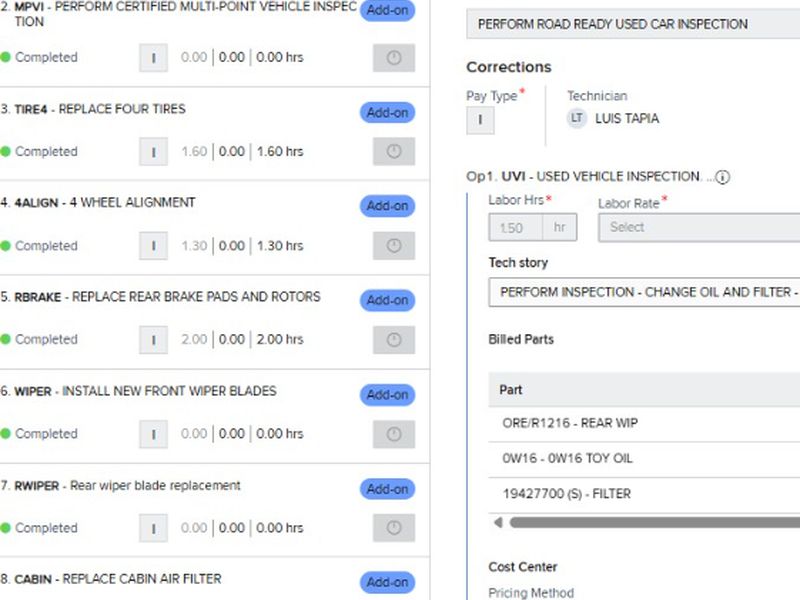The width and height of the screenshot is (800, 600).
Task: Open the Labor Rate Select dropdown
Action: coord(698,227)
